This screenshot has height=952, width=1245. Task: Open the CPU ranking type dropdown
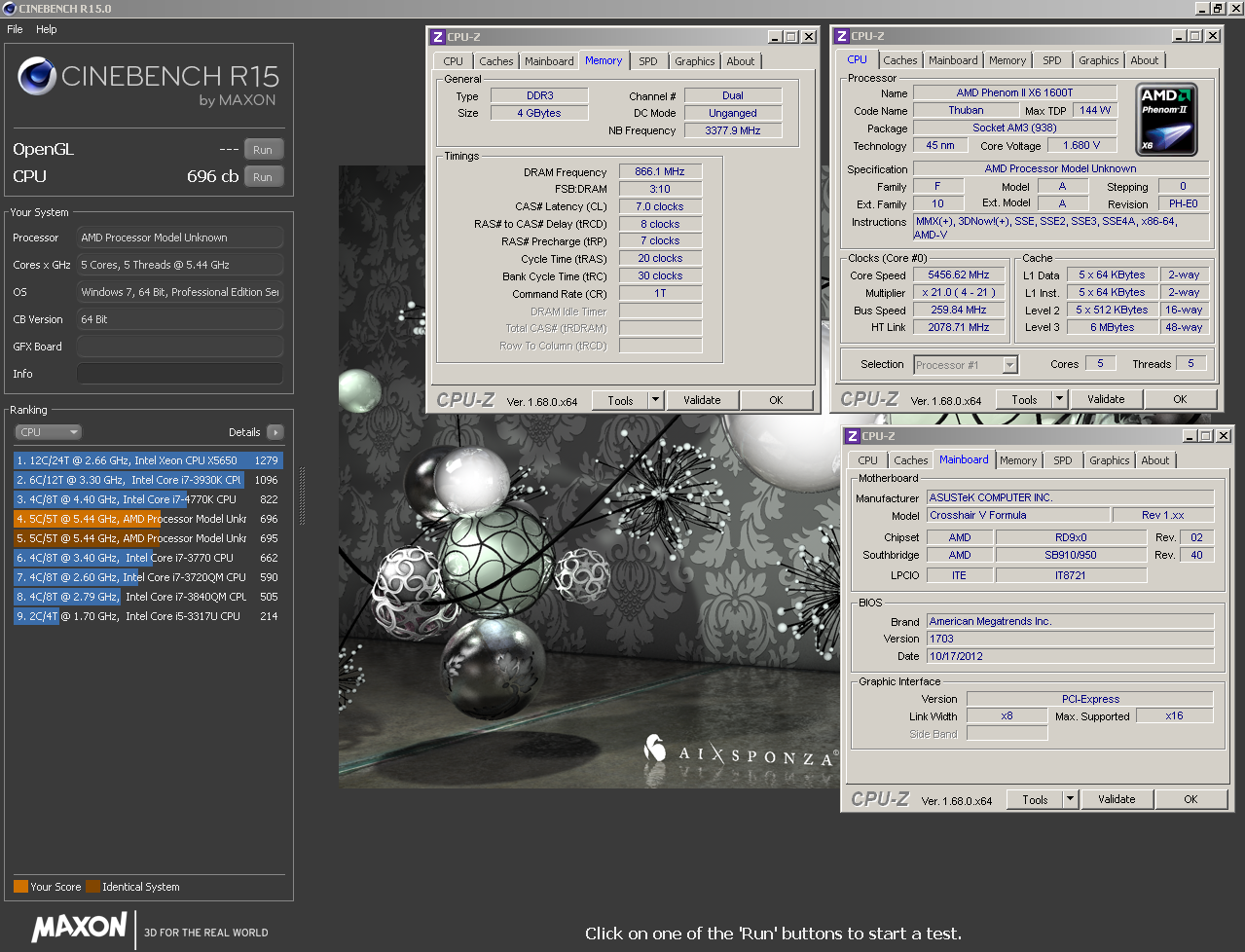tap(48, 432)
